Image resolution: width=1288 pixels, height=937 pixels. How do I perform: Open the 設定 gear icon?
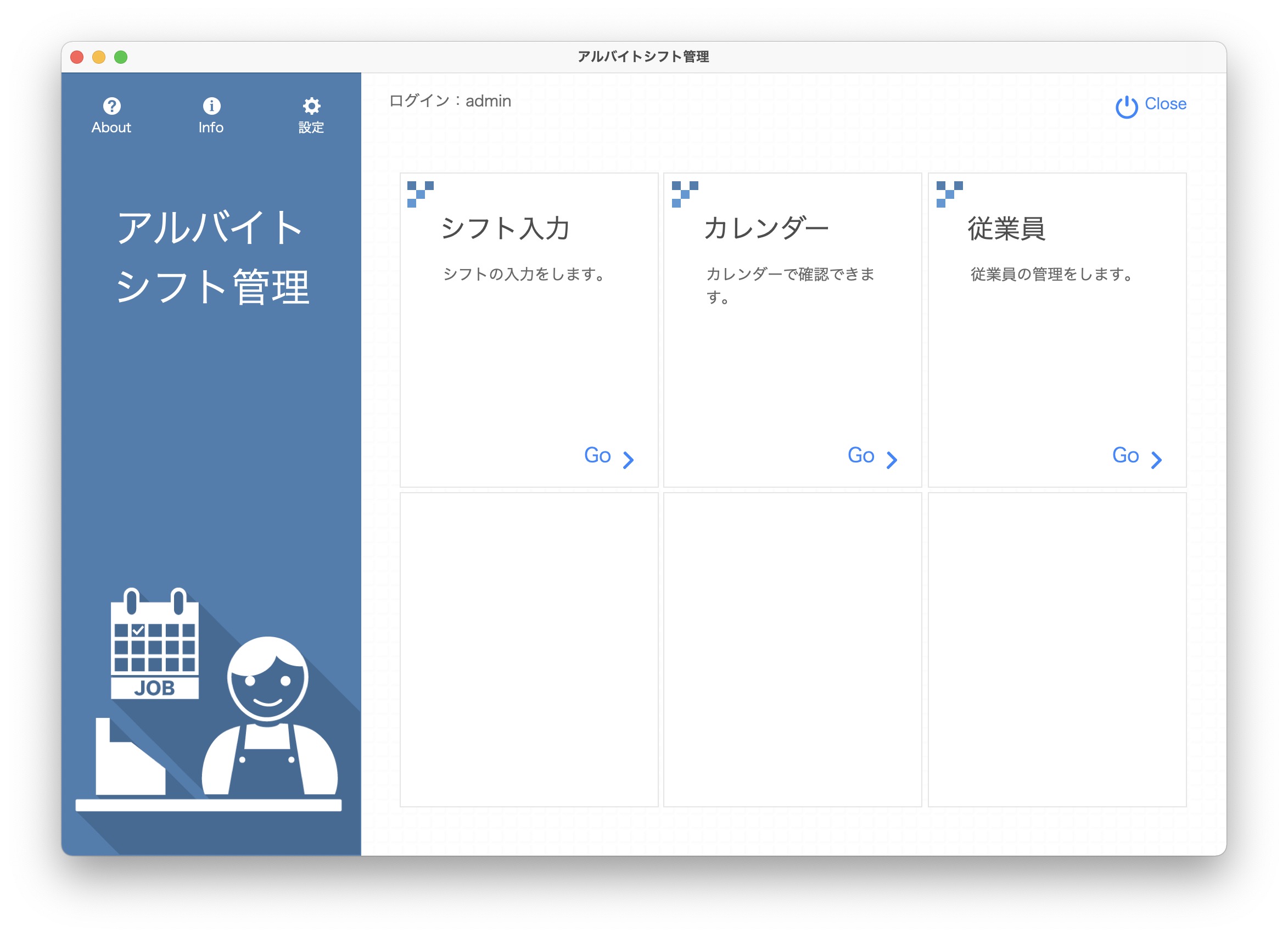(x=311, y=105)
